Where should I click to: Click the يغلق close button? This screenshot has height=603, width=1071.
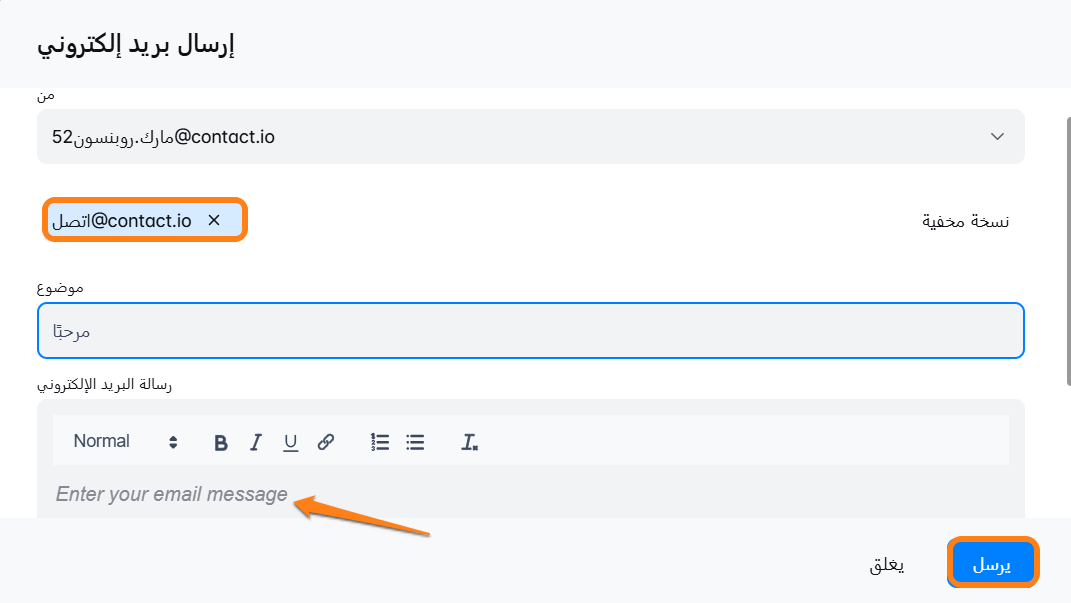886,565
